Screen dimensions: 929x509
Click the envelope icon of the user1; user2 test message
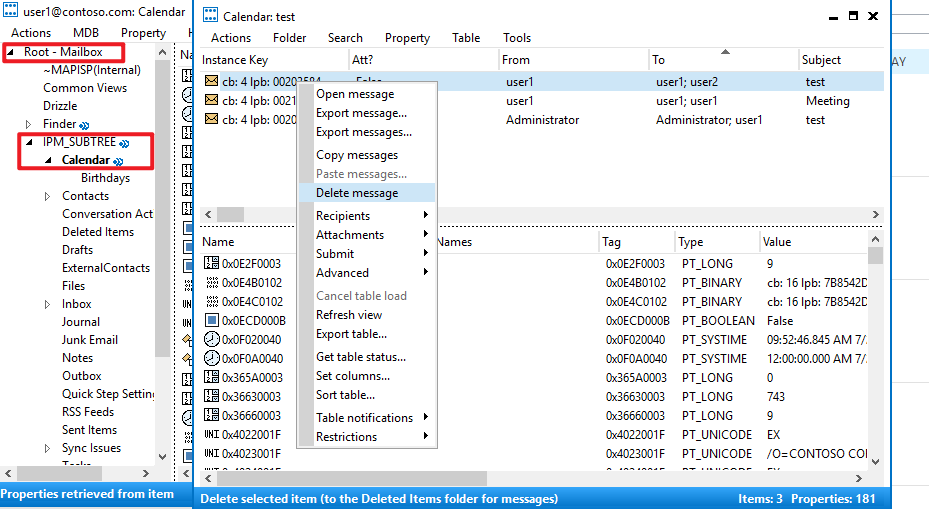coord(211,81)
